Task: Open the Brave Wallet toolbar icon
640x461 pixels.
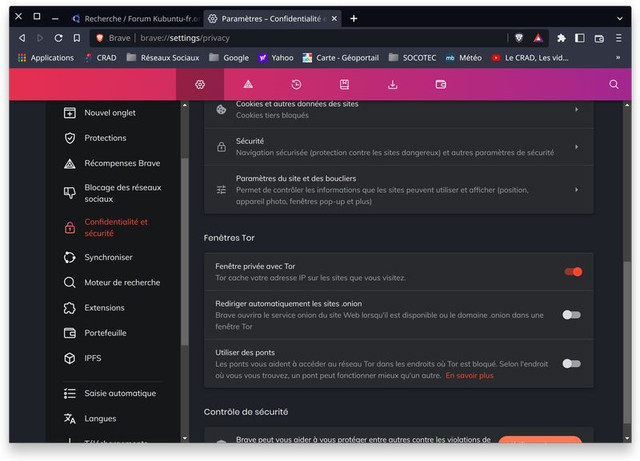Action: click(x=599, y=38)
